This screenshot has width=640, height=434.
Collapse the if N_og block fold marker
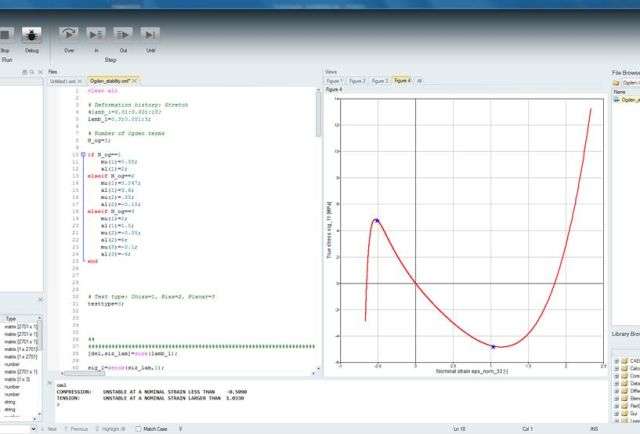point(83,155)
